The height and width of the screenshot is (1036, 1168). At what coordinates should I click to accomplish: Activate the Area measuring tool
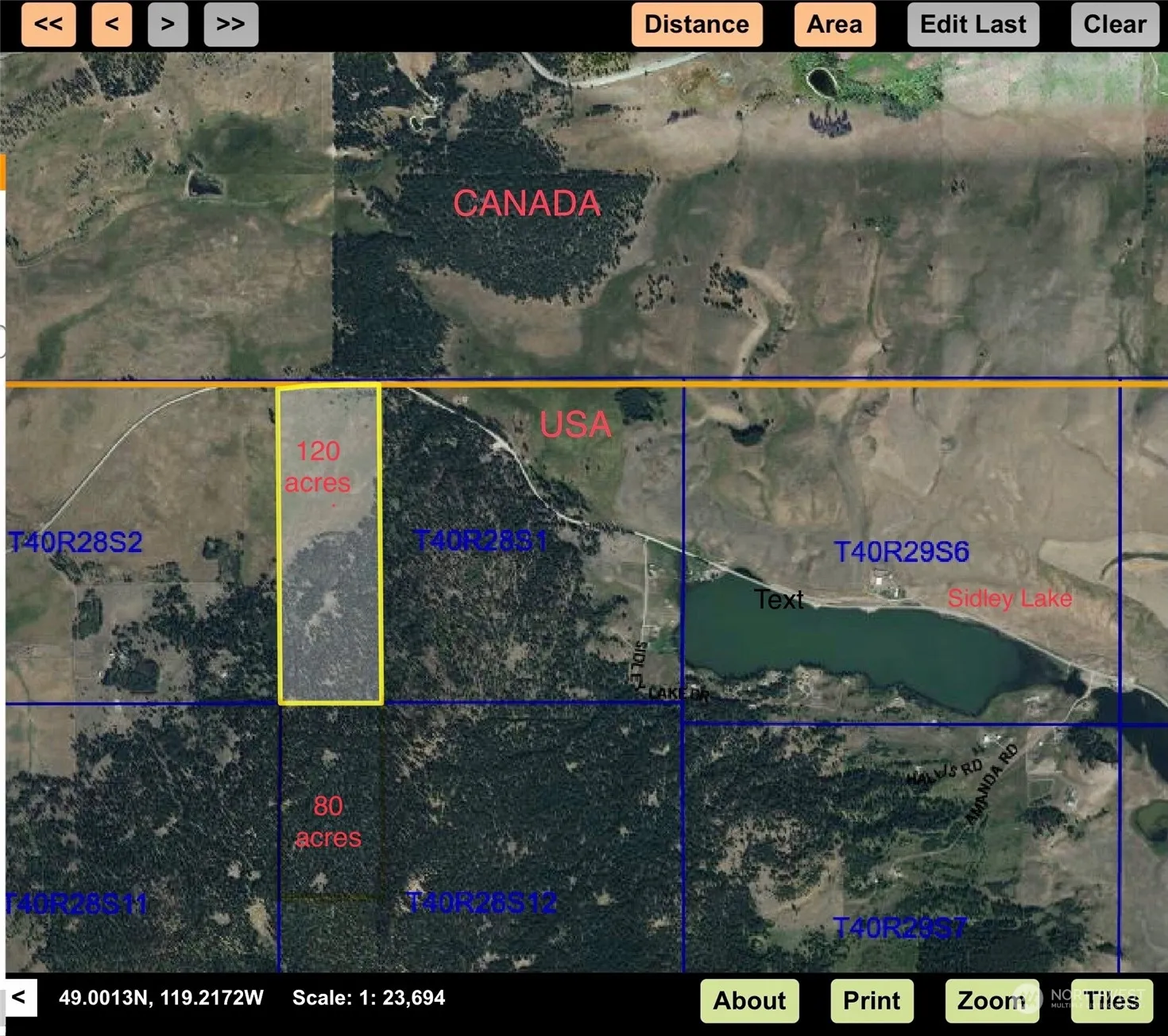(x=834, y=25)
